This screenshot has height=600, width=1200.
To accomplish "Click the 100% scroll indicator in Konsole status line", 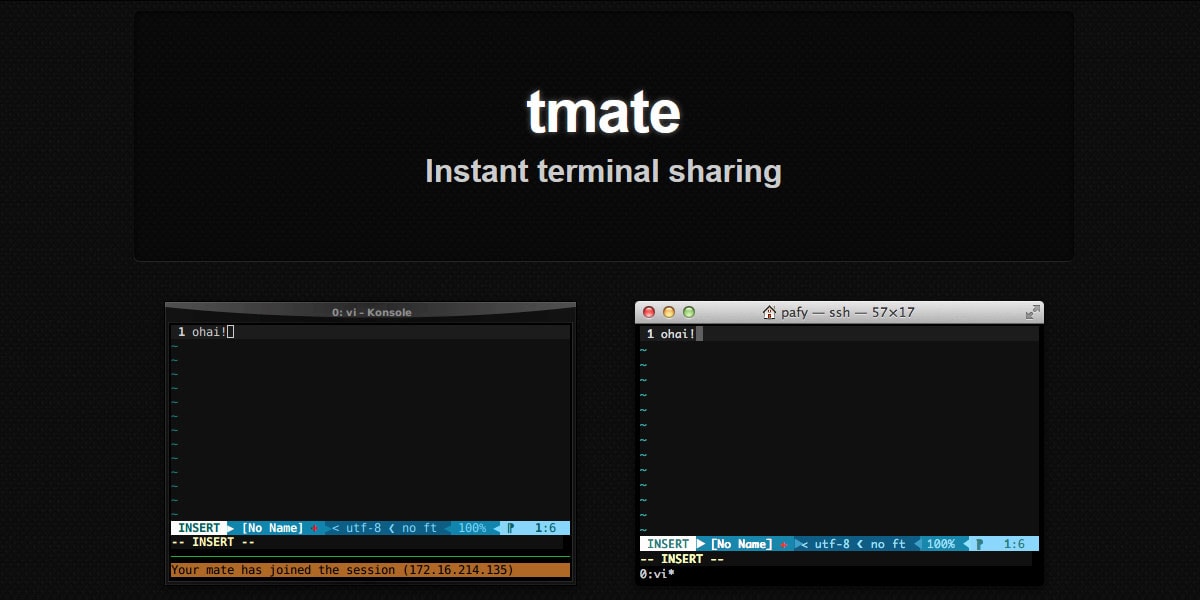I will [x=472, y=528].
